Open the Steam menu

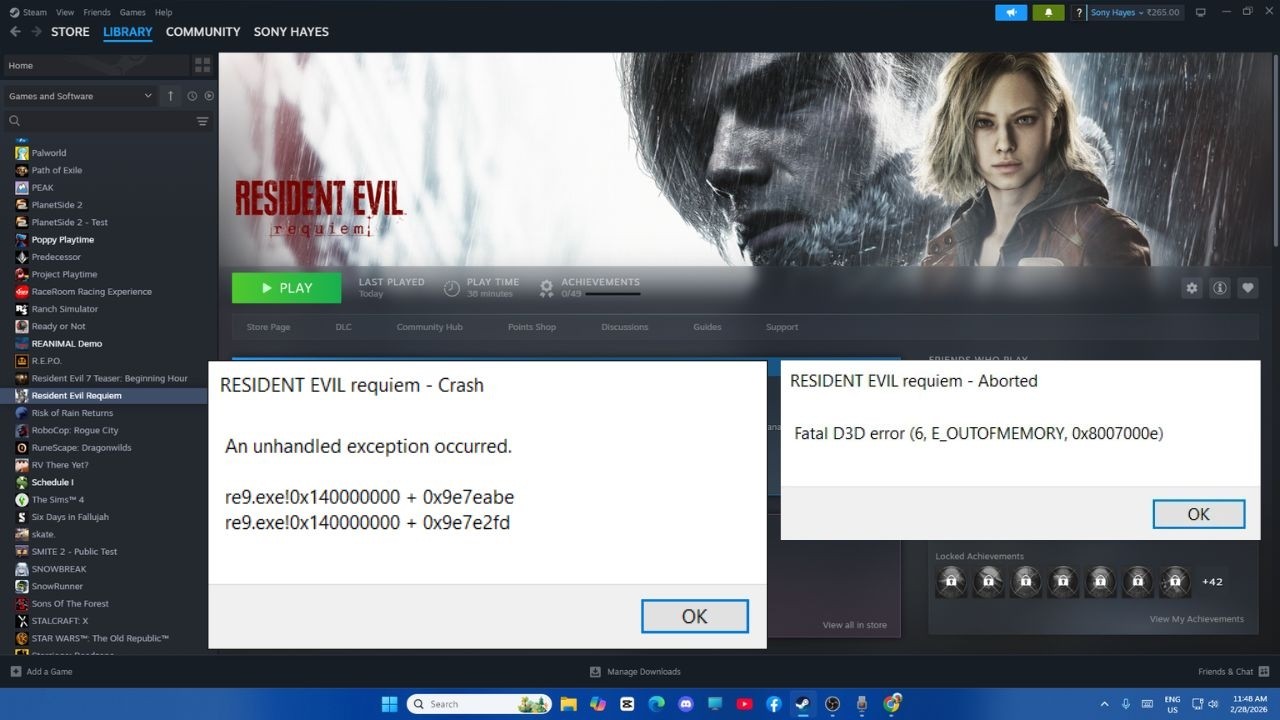coord(28,12)
